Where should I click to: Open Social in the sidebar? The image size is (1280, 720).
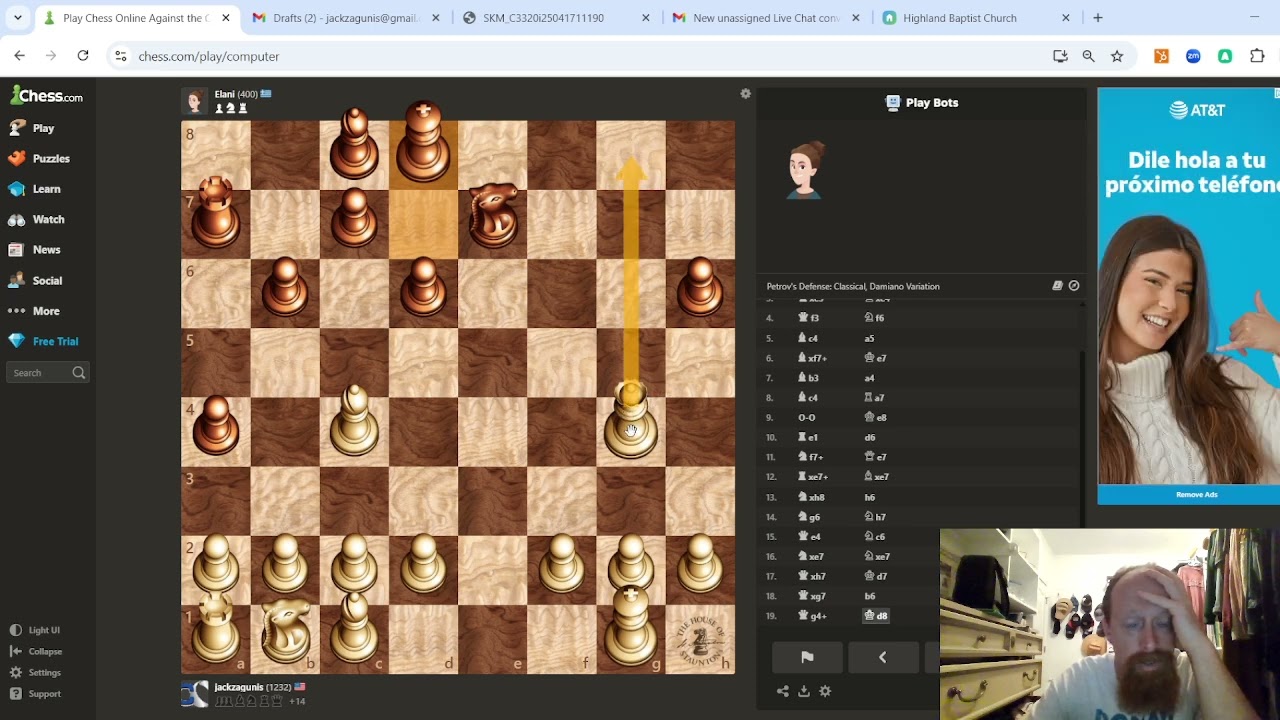[35, 281]
